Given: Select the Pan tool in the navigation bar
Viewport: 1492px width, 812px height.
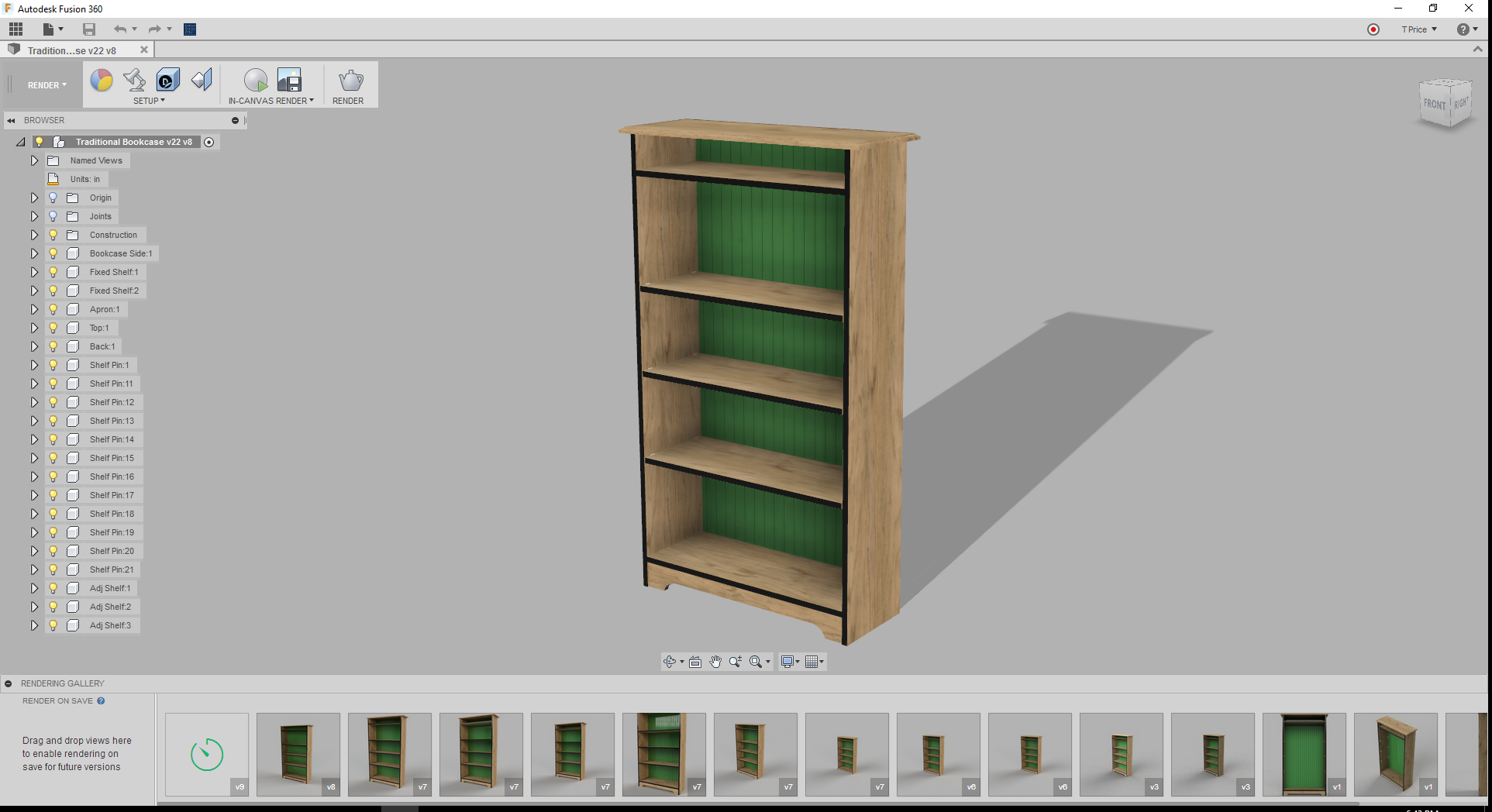Looking at the screenshot, I should click(x=715, y=661).
